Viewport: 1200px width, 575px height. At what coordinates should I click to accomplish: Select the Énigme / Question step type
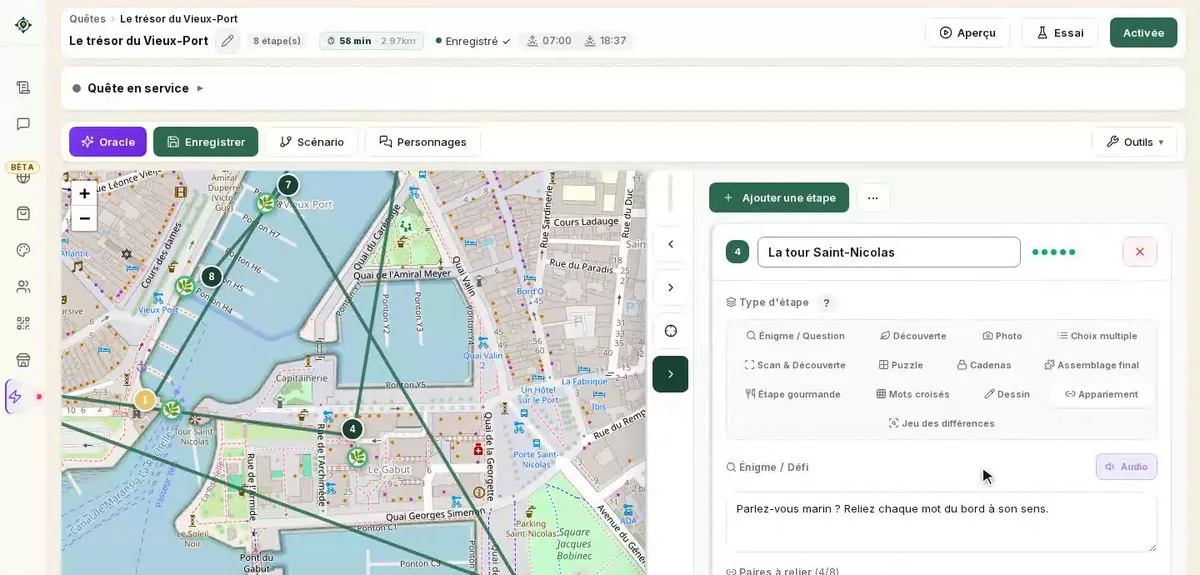coord(795,336)
